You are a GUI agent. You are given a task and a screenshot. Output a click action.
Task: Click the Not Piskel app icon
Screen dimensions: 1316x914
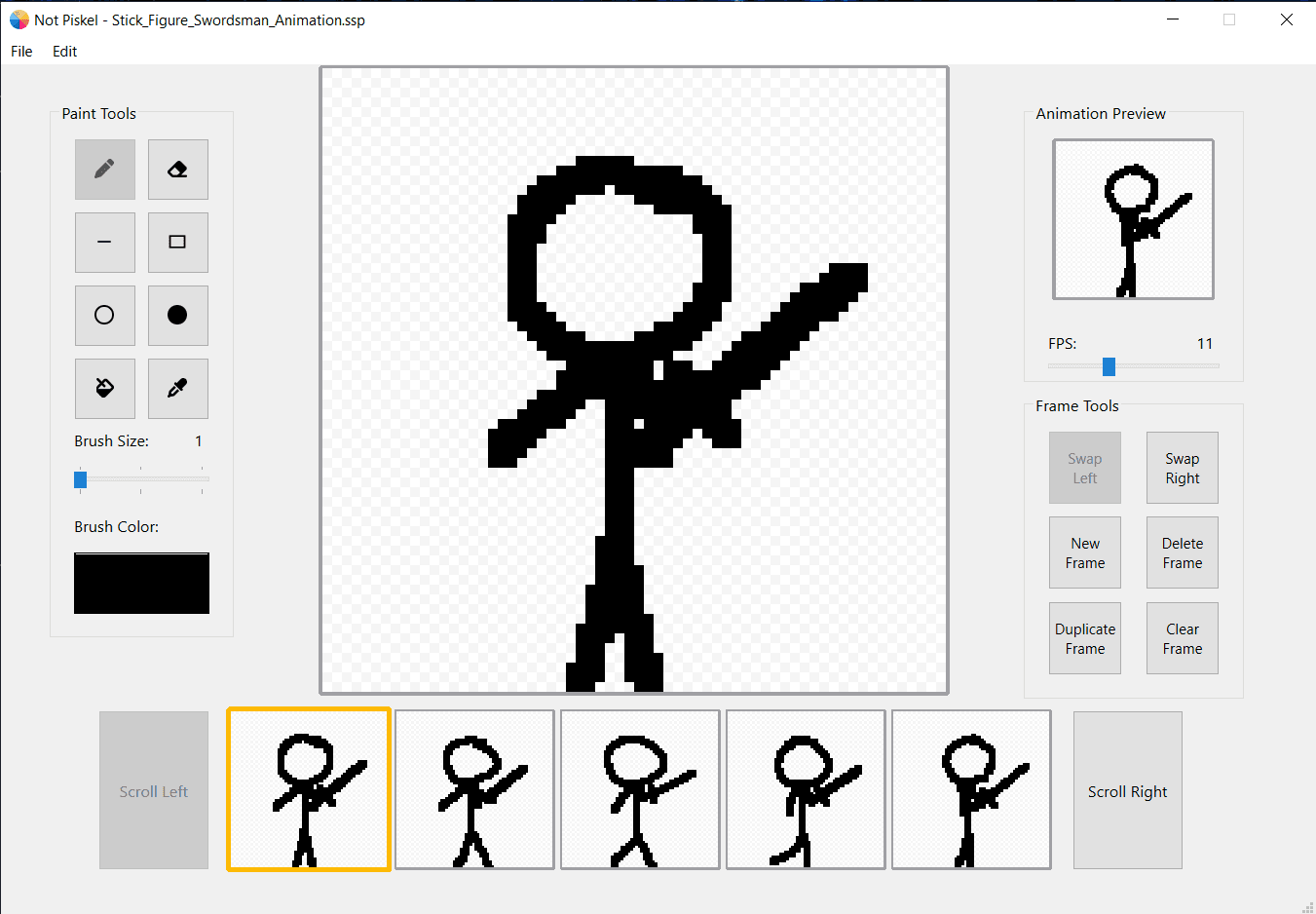click(x=19, y=19)
